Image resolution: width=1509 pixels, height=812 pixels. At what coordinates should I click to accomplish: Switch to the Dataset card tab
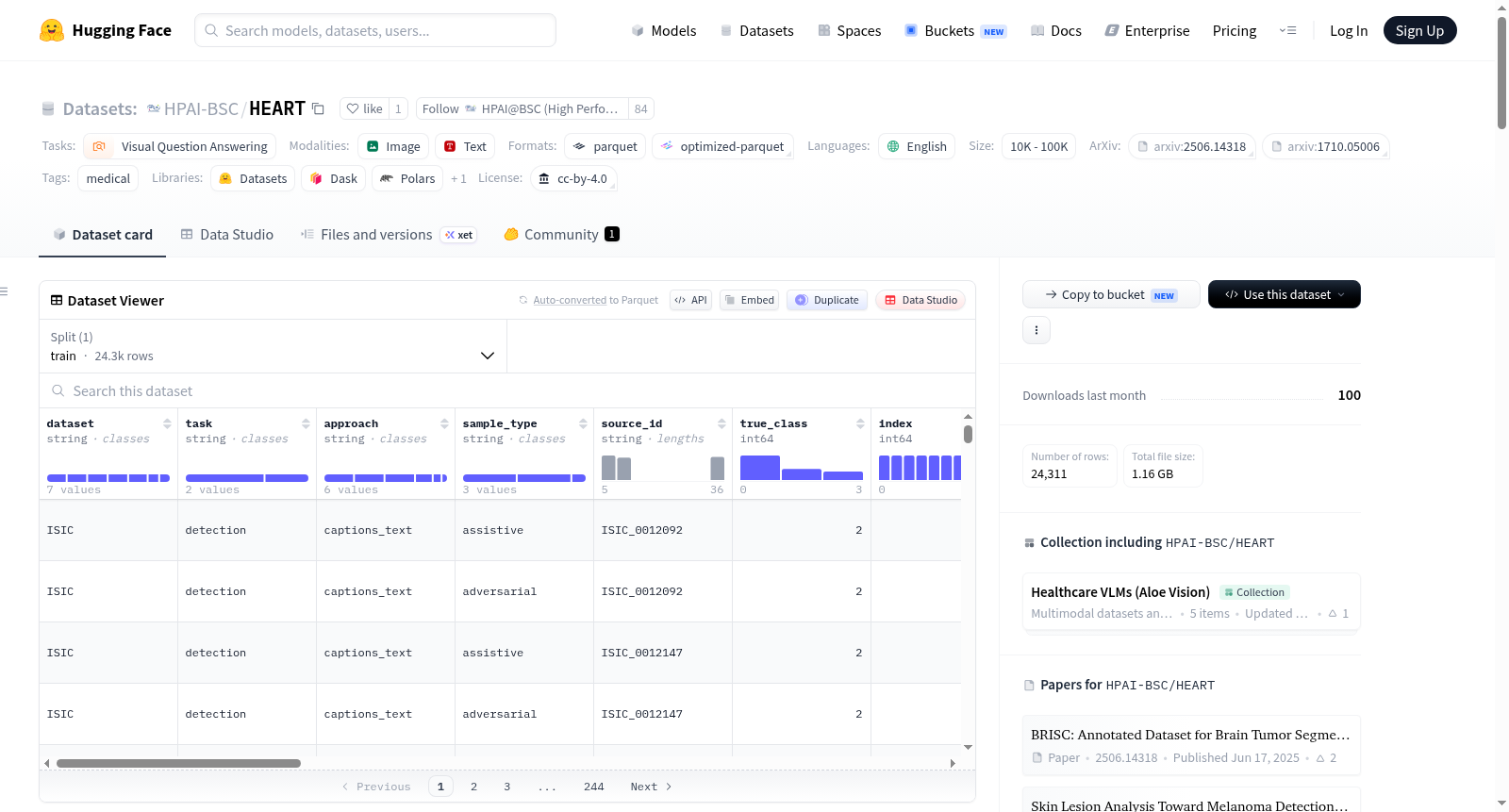pos(102,234)
